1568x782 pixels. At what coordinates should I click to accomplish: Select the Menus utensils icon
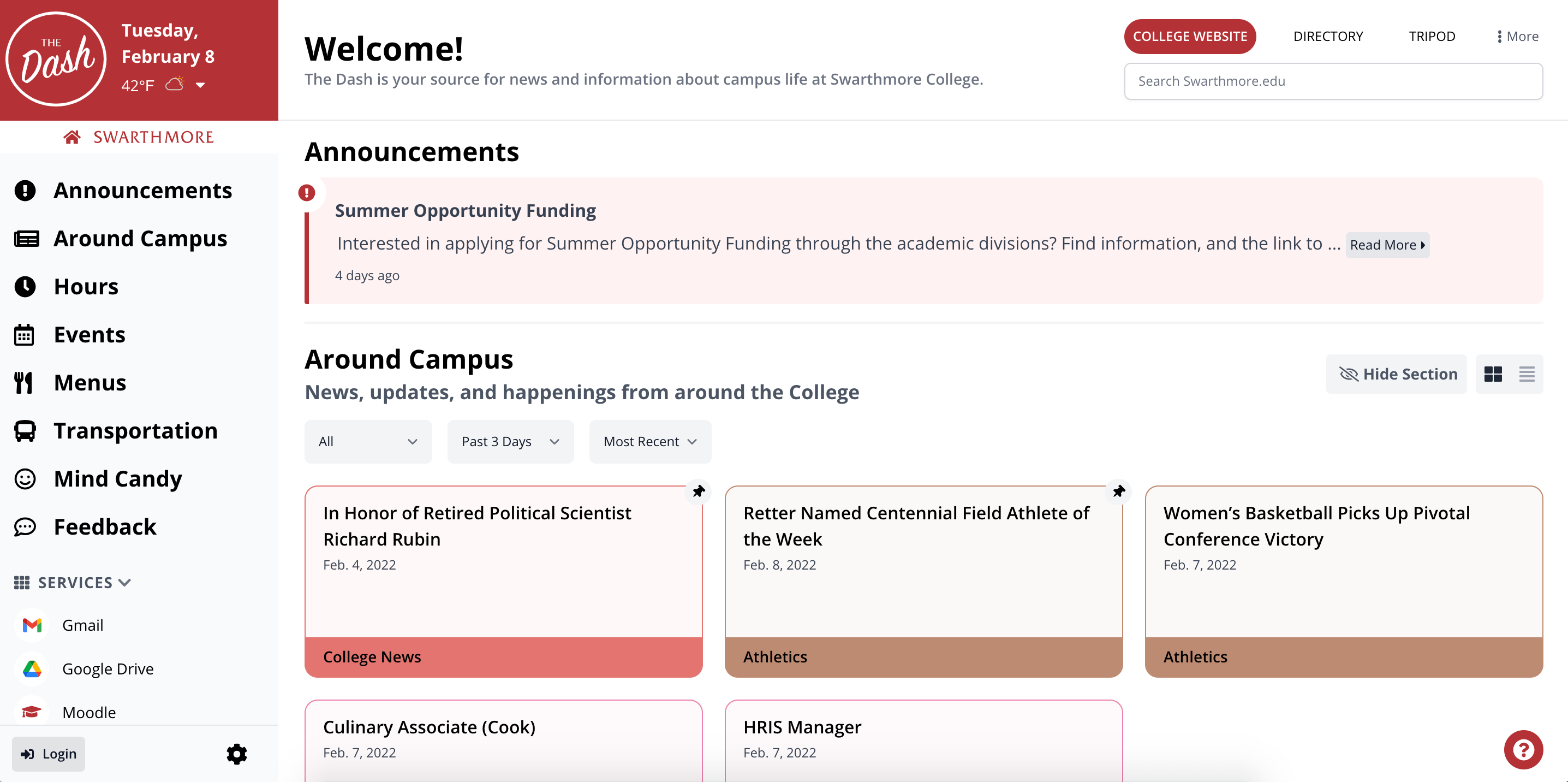coord(25,382)
